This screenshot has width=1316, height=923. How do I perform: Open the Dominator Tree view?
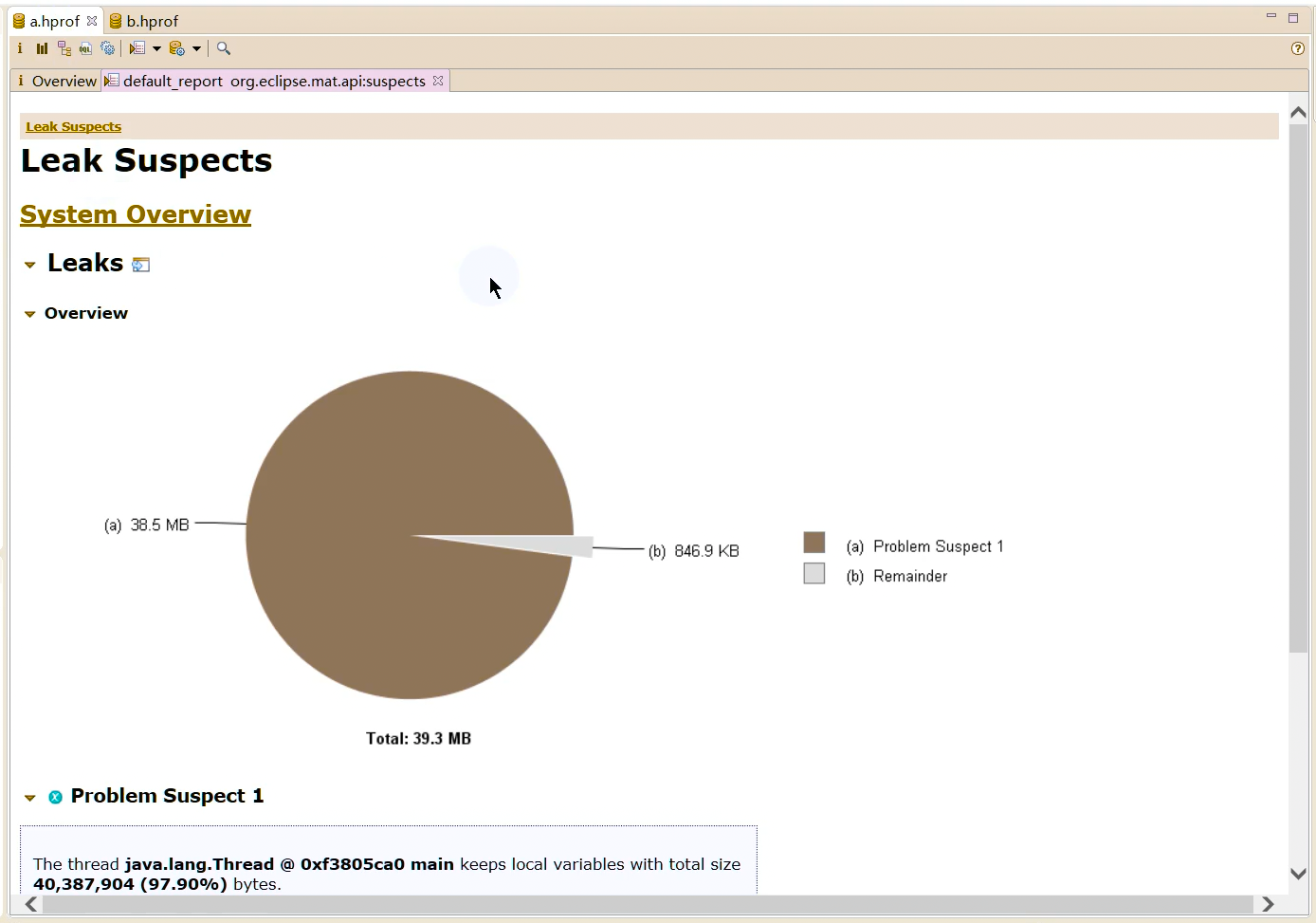[x=64, y=48]
